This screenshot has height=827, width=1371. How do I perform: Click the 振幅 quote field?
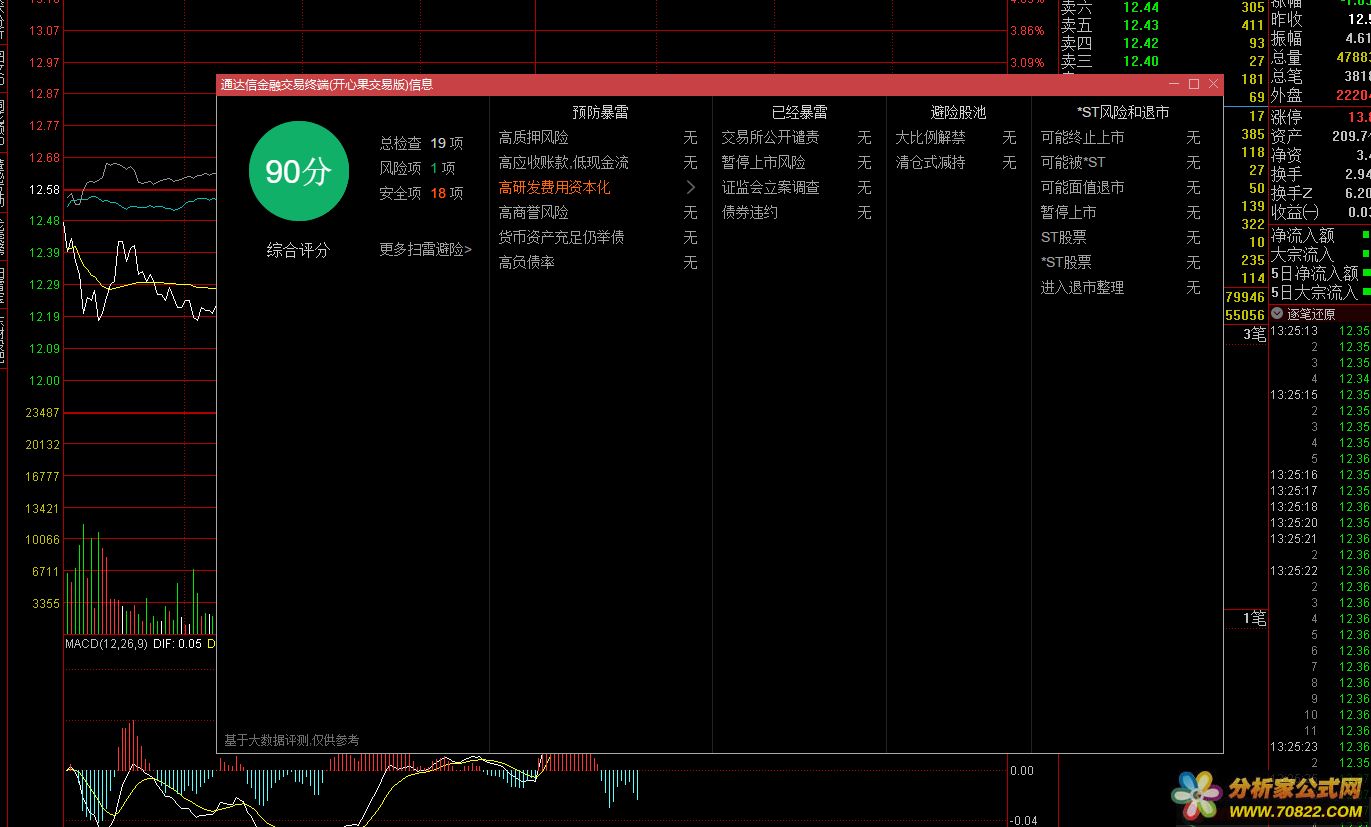tap(1320, 38)
